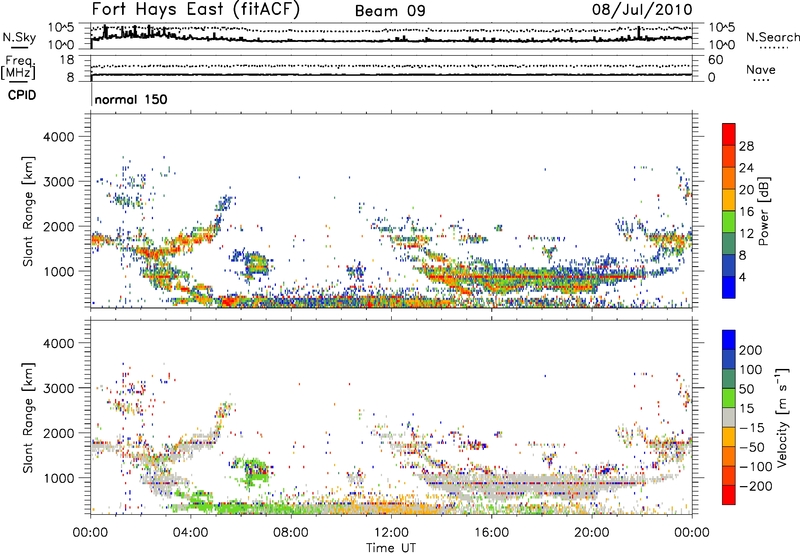Click the 'Power [dB]' colorbar label
Image resolution: width=800 pixels, height=554 pixels.
[763, 211]
